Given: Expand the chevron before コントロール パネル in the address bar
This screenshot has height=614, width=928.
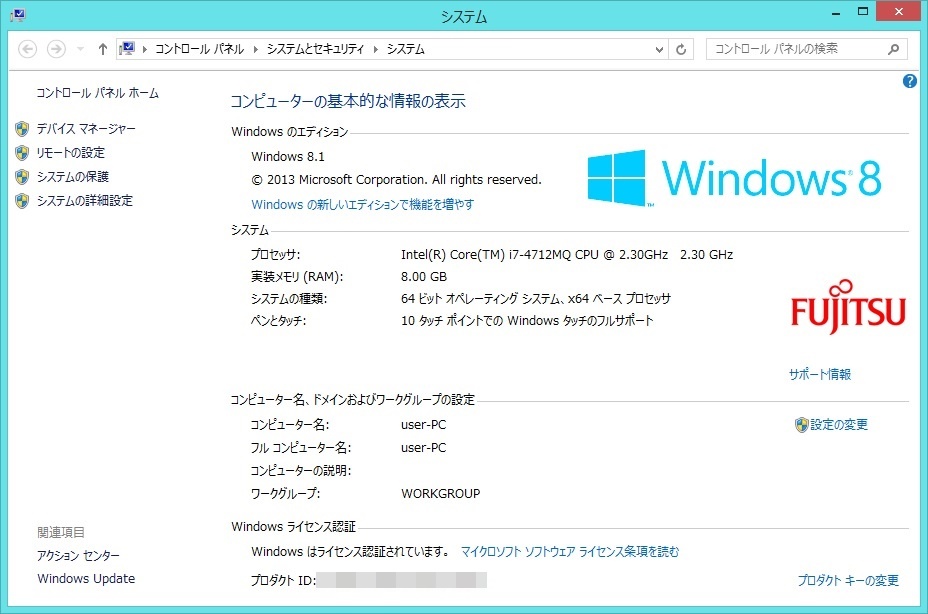Looking at the screenshot, I should 144,49.
